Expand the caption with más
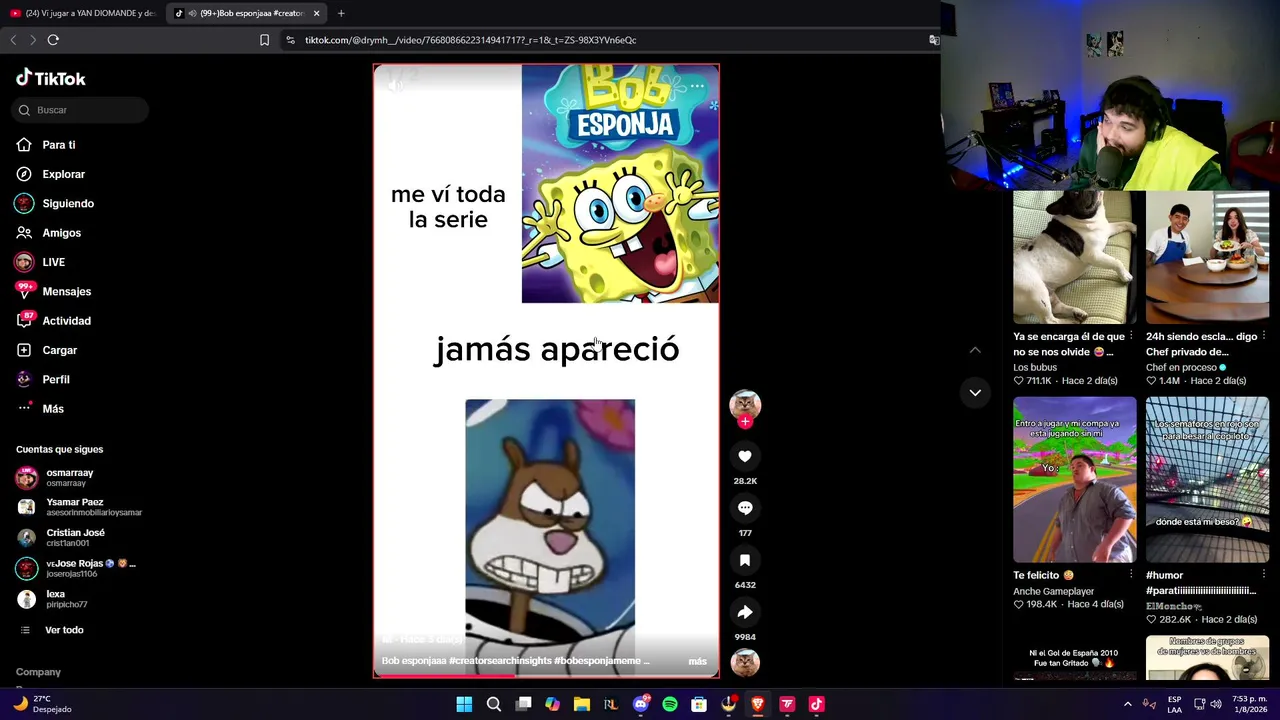1280x720 pixels. pos(697,661)
